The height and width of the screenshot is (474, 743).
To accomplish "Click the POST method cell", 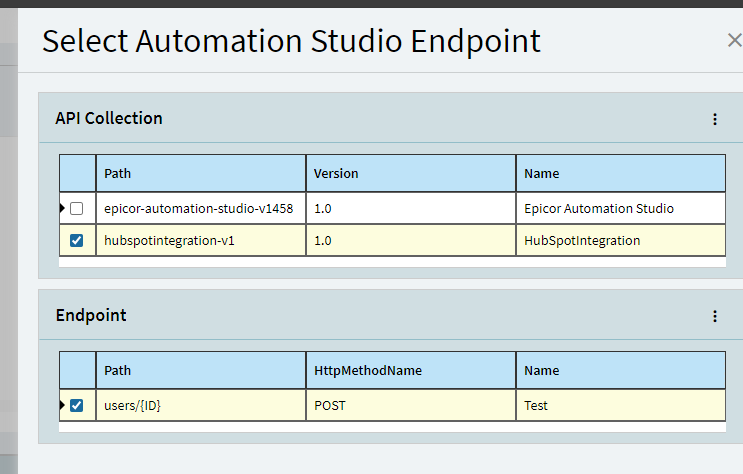I will tap(411, 406).
